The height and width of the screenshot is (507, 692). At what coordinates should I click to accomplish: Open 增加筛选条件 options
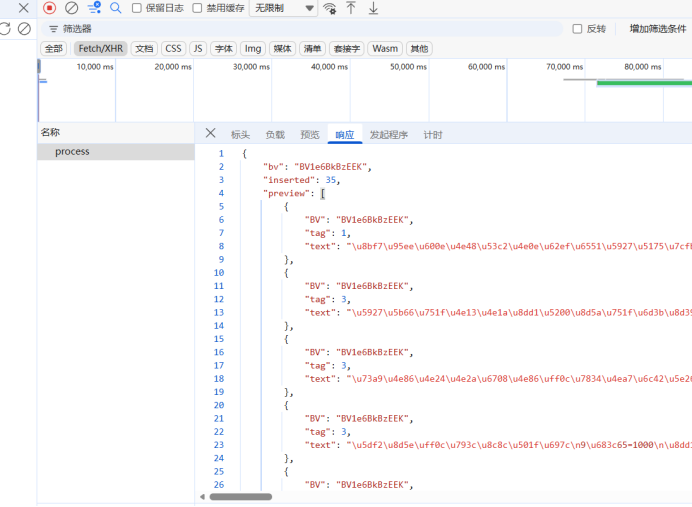[x=658, y=29]
